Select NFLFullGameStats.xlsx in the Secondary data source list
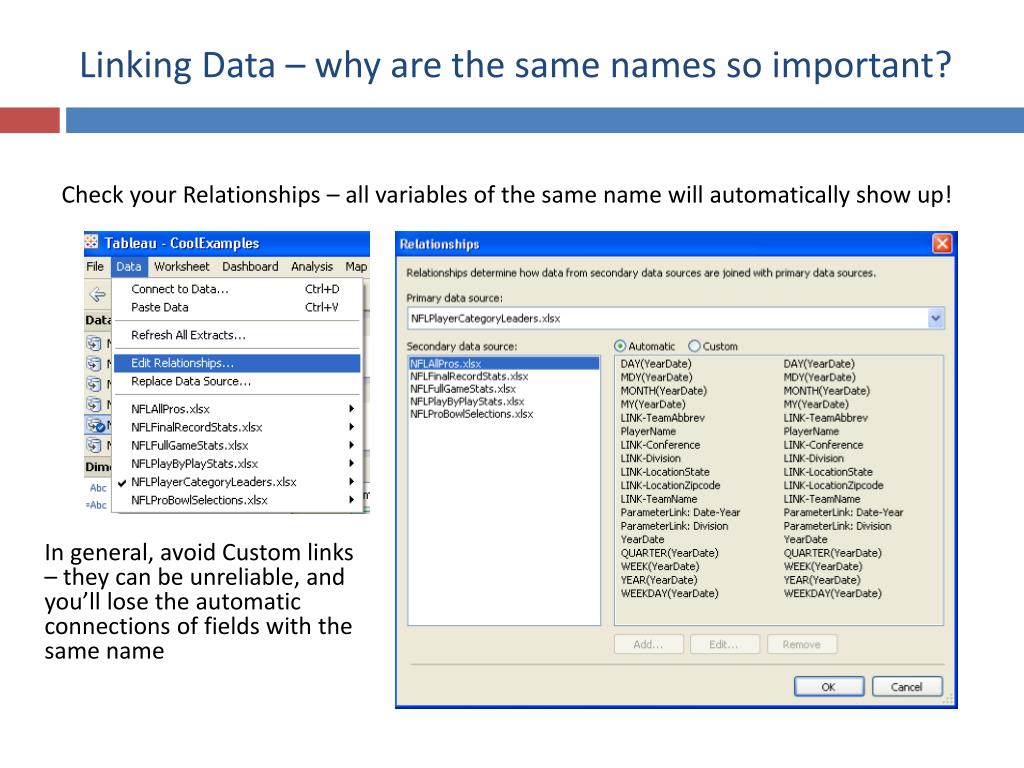Viewport: 1024px width, 768px height. [463, 389]
